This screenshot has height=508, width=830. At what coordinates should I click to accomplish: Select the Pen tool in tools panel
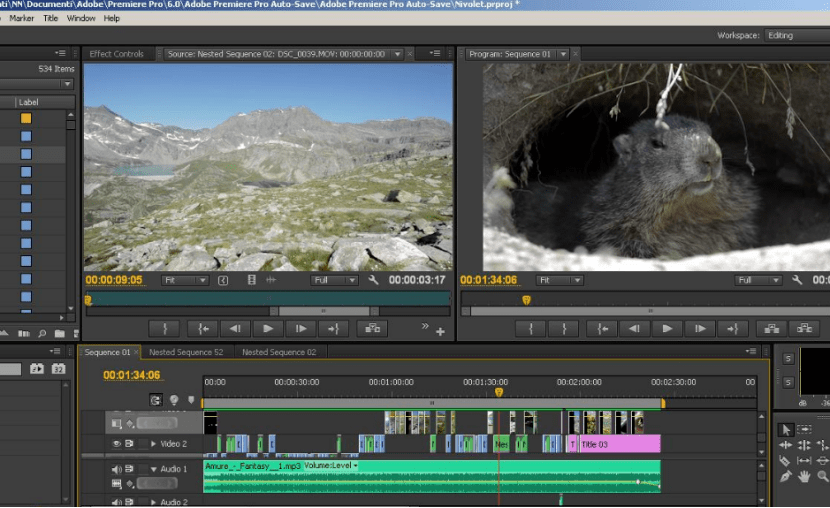tap(787, 477)
